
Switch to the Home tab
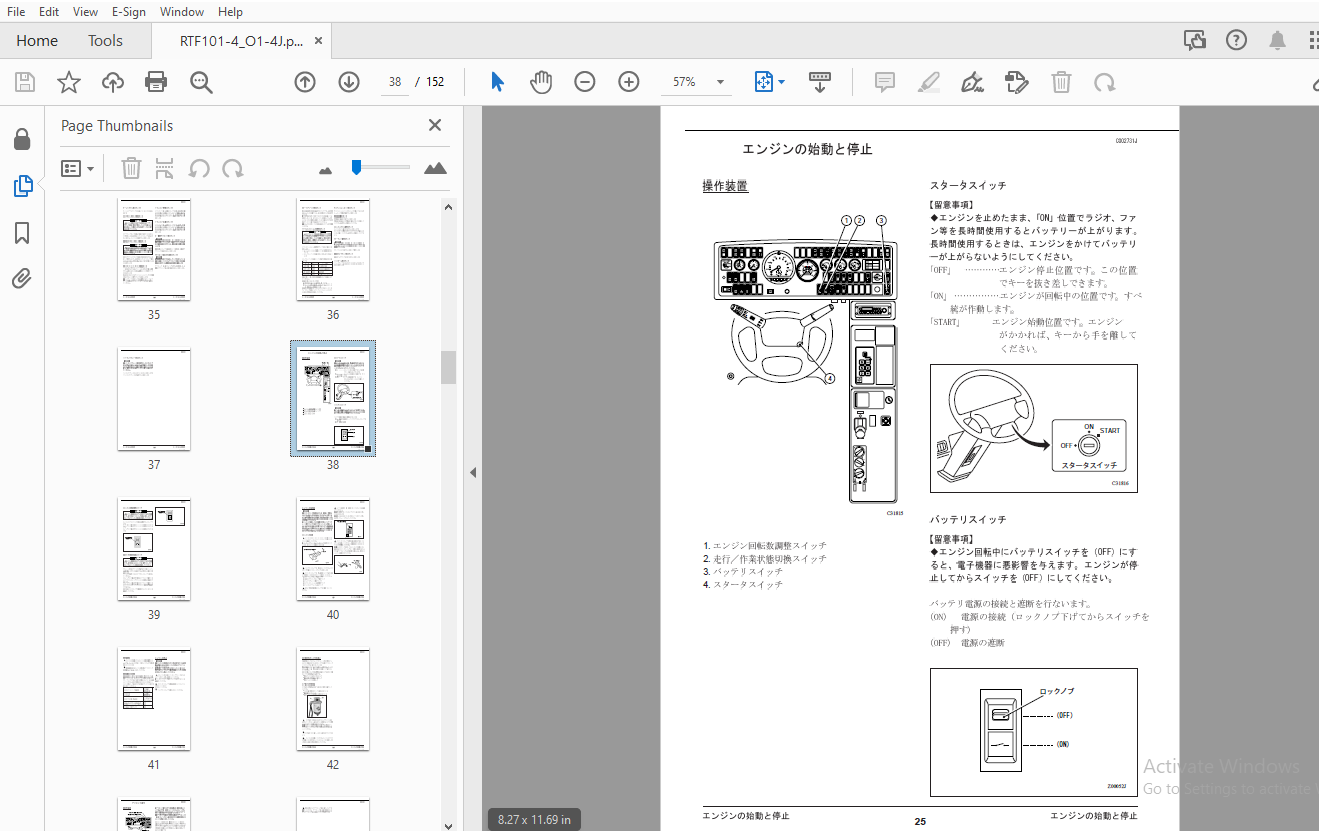coord(37,41)
